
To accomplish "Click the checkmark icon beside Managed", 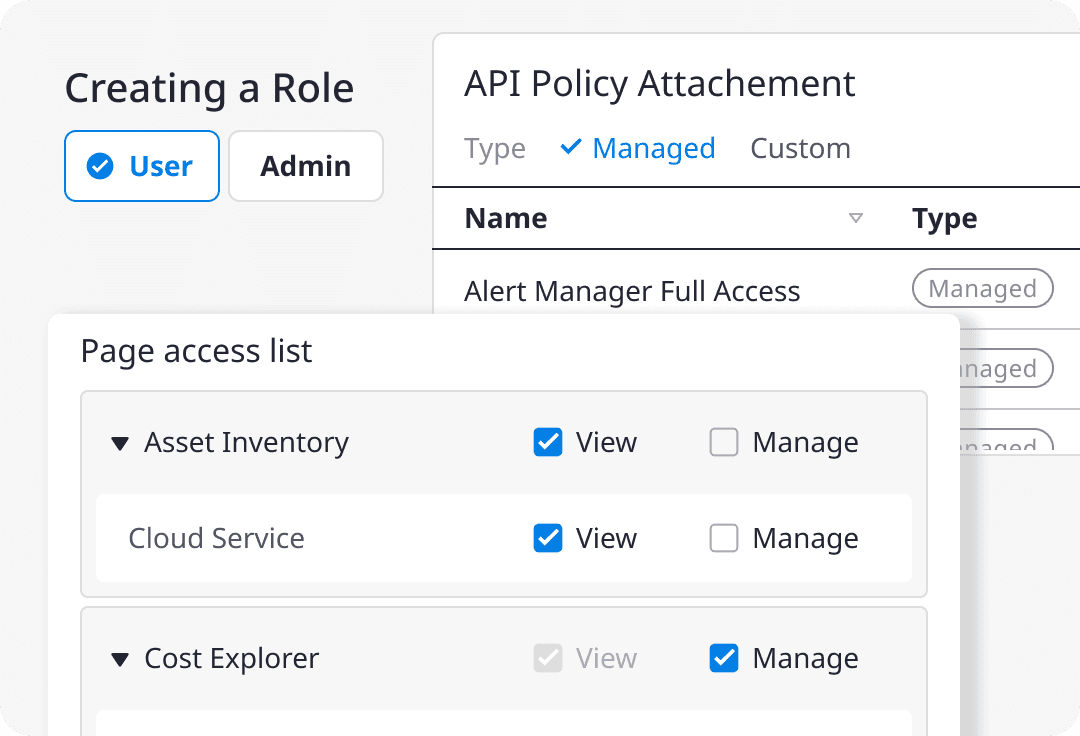I will click(570, 147).
